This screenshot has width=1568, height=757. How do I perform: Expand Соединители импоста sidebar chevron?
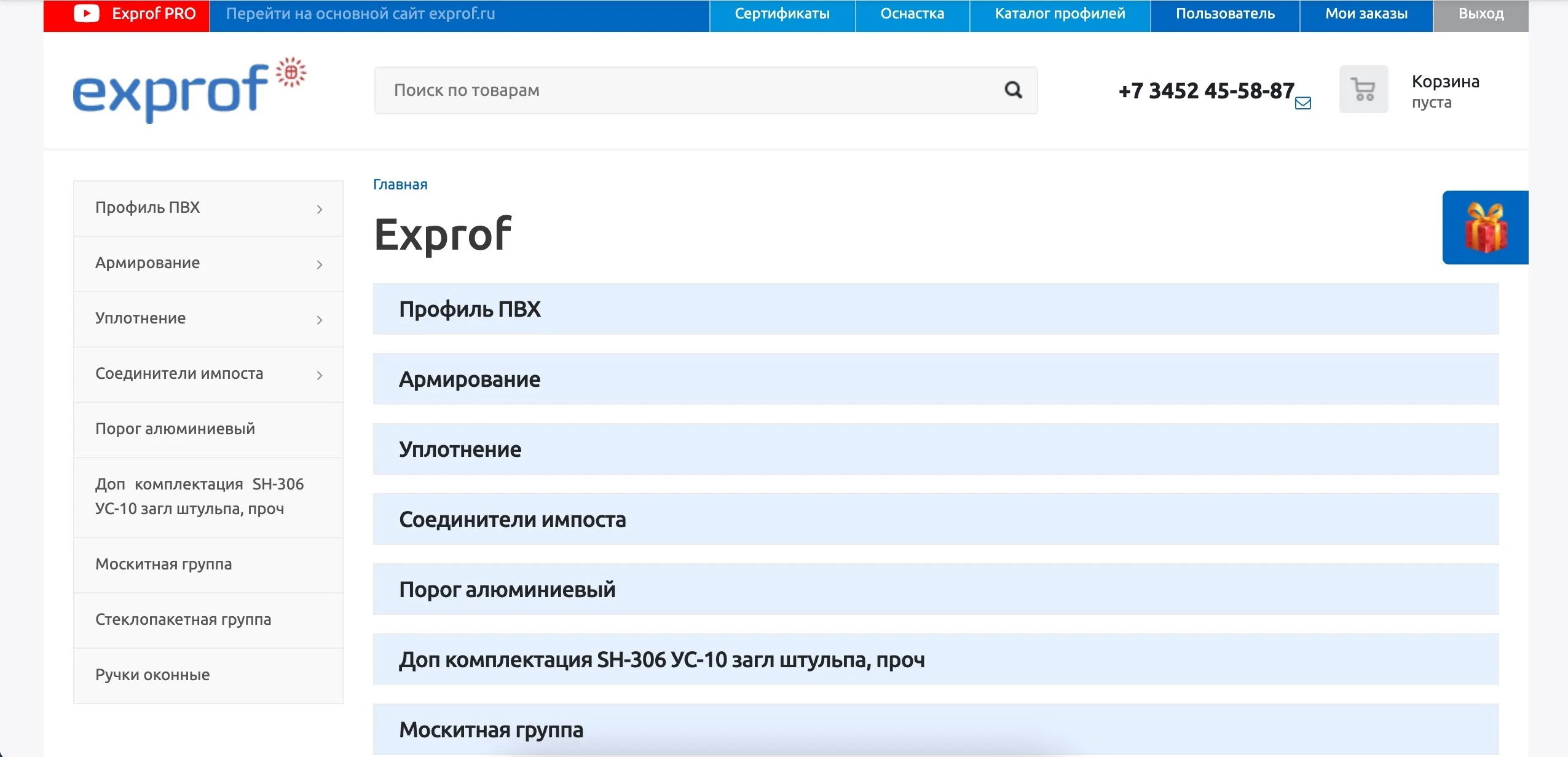(319, 375)
